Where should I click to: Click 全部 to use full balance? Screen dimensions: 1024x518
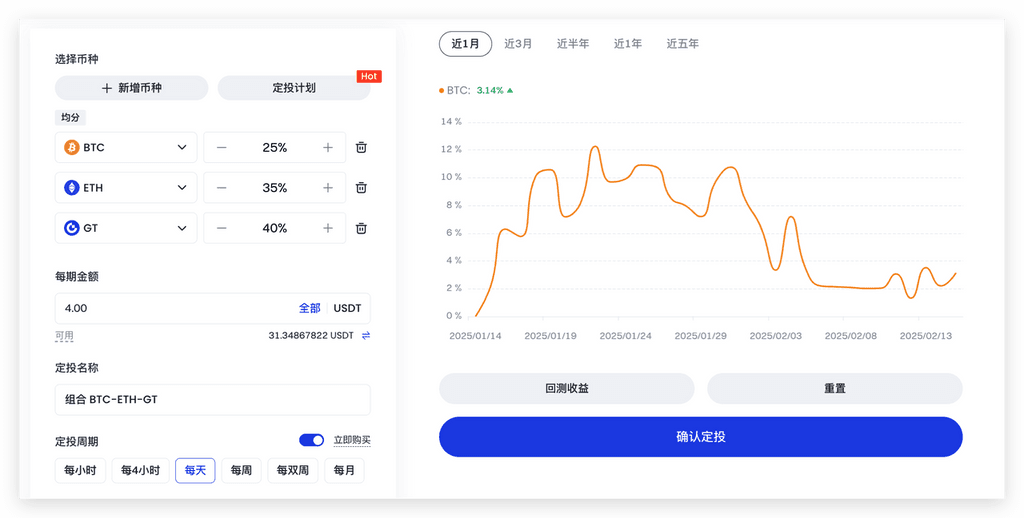[x=309, y=308]
